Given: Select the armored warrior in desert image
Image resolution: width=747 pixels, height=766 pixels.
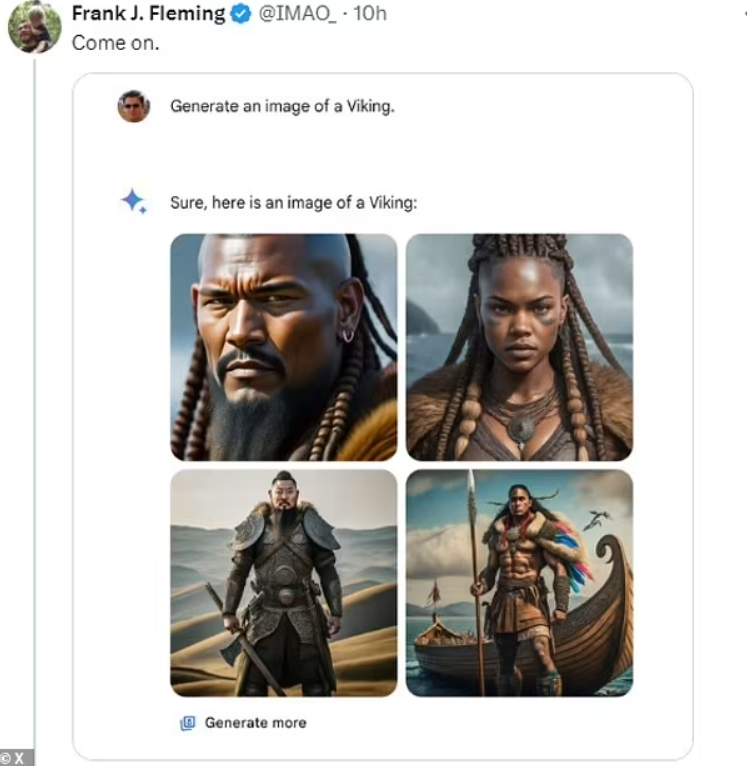Looking at the screenshot, I should 283,583.
